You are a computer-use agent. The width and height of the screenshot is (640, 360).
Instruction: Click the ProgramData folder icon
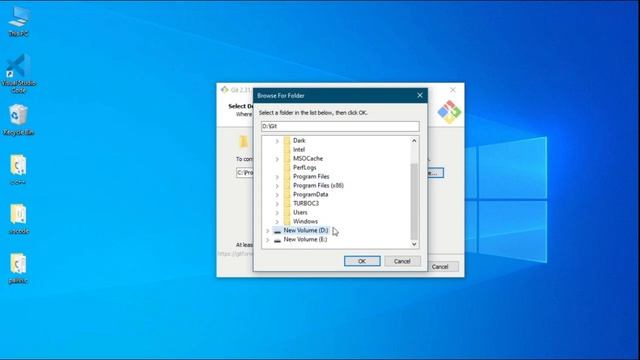pos(287,194)
